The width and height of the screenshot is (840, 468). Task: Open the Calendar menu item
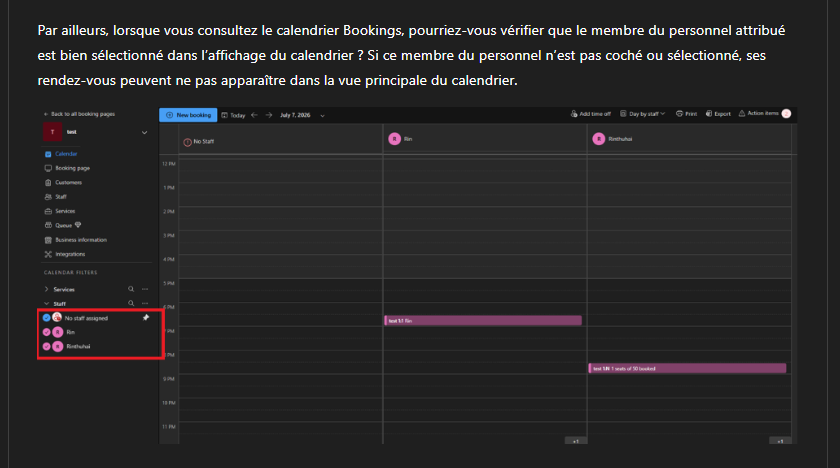point(66,154)
